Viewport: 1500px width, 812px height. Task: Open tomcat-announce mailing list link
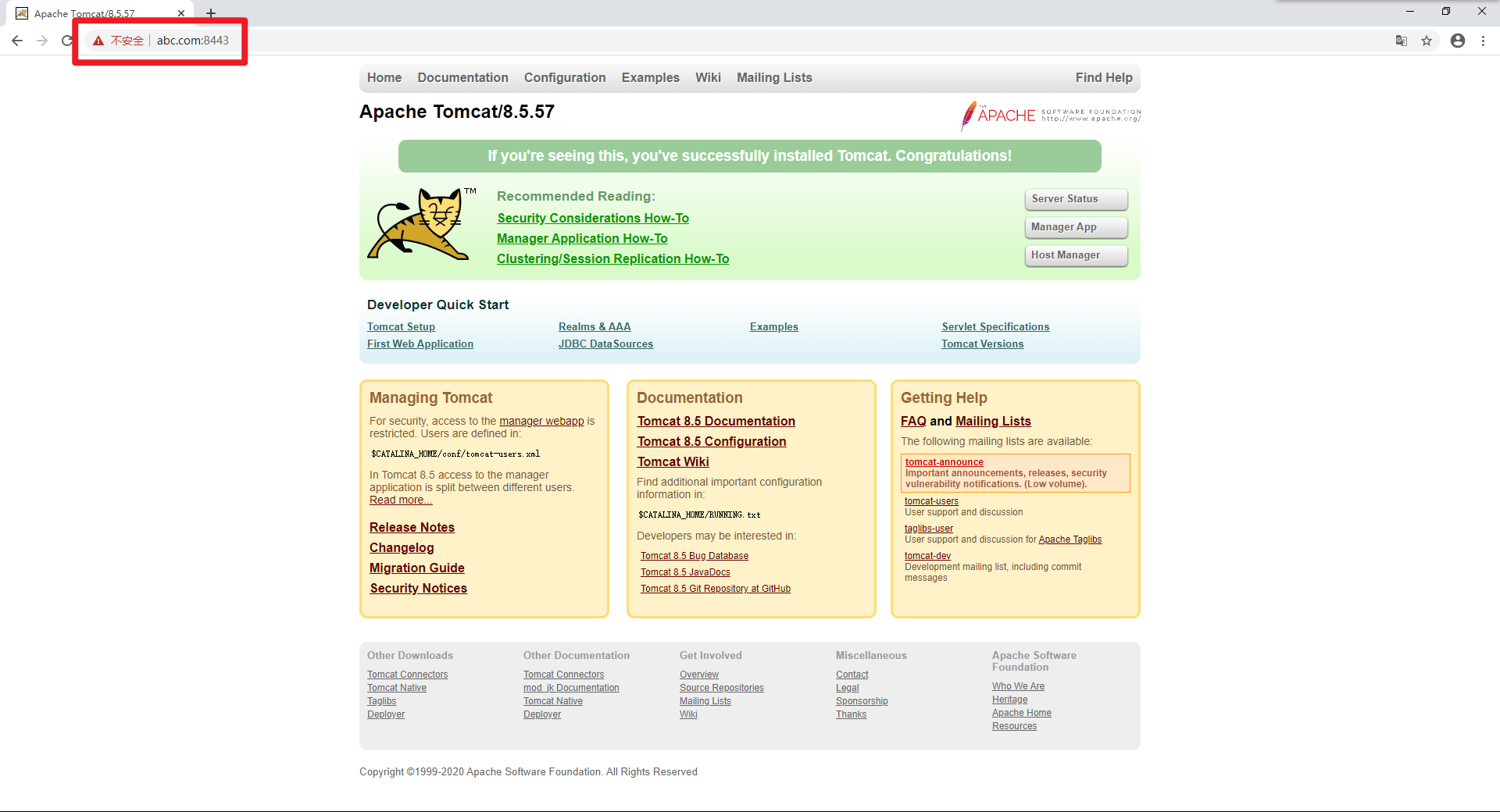944,462
